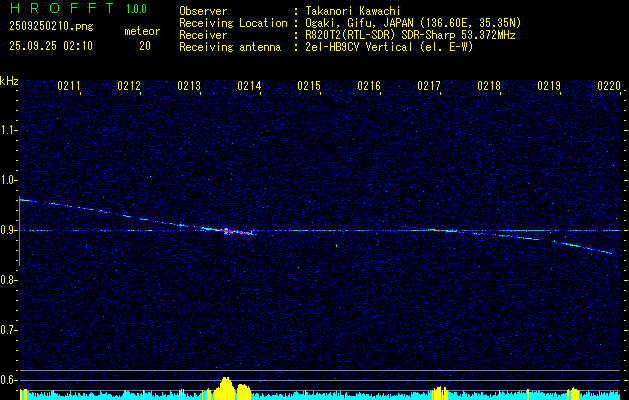
Task: Click time marker 0219
Action: coord(549,86)
